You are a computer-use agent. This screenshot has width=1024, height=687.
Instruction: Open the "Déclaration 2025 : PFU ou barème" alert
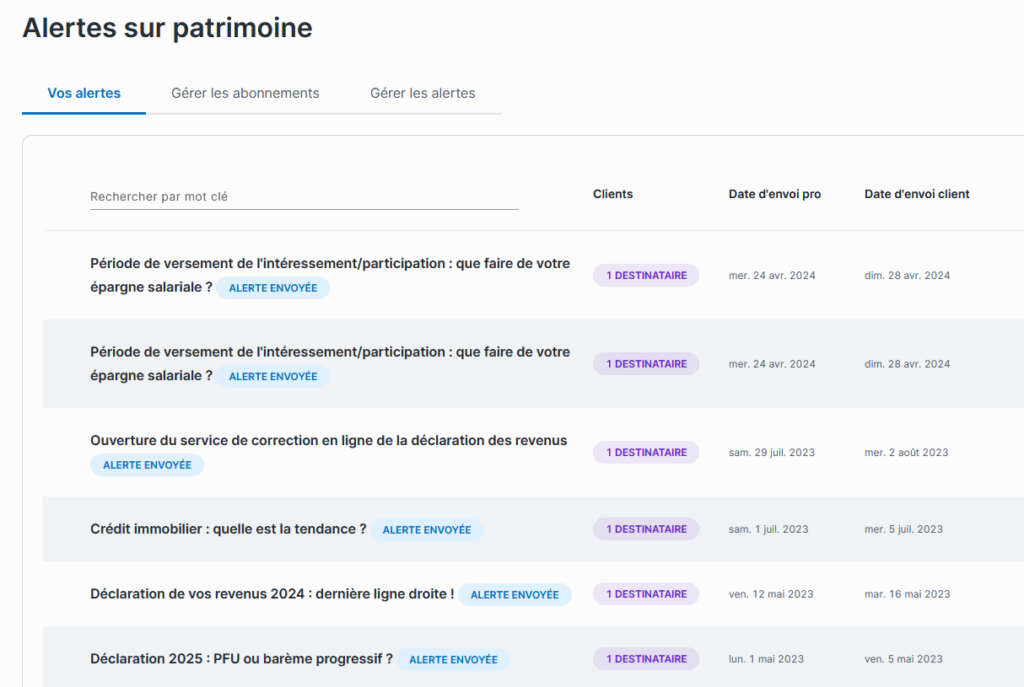click(x=241, y=659)
